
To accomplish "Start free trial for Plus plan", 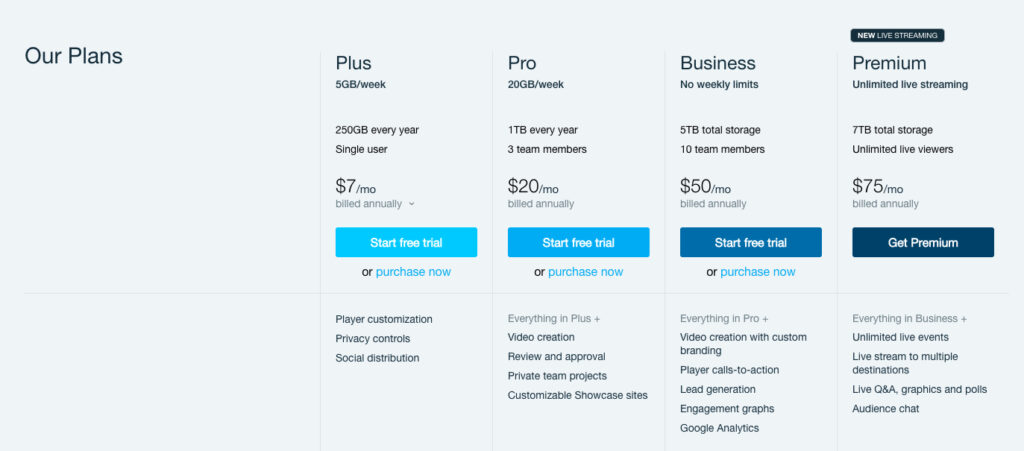I will pos(406,242).
